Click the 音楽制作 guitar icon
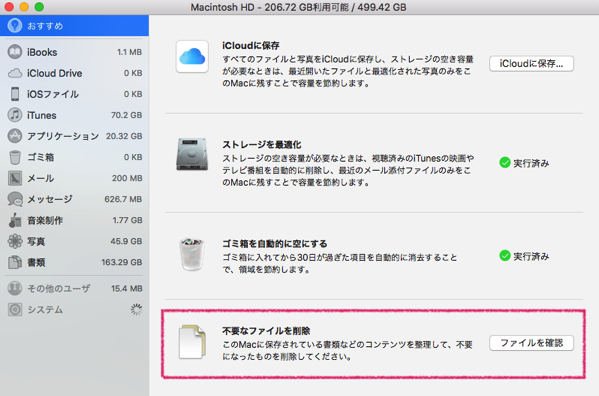 [x=15, y=220]
